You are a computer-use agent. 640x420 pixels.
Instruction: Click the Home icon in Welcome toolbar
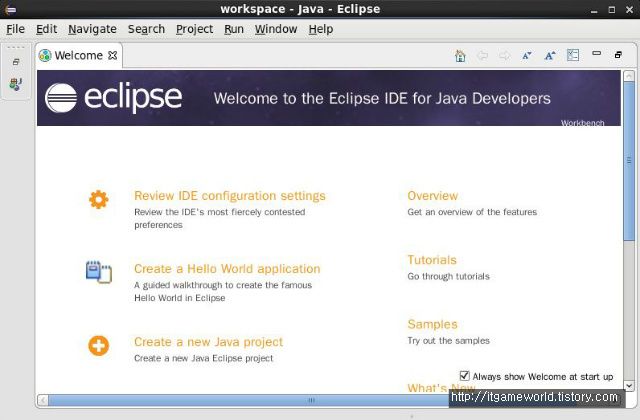pos(460,56)
